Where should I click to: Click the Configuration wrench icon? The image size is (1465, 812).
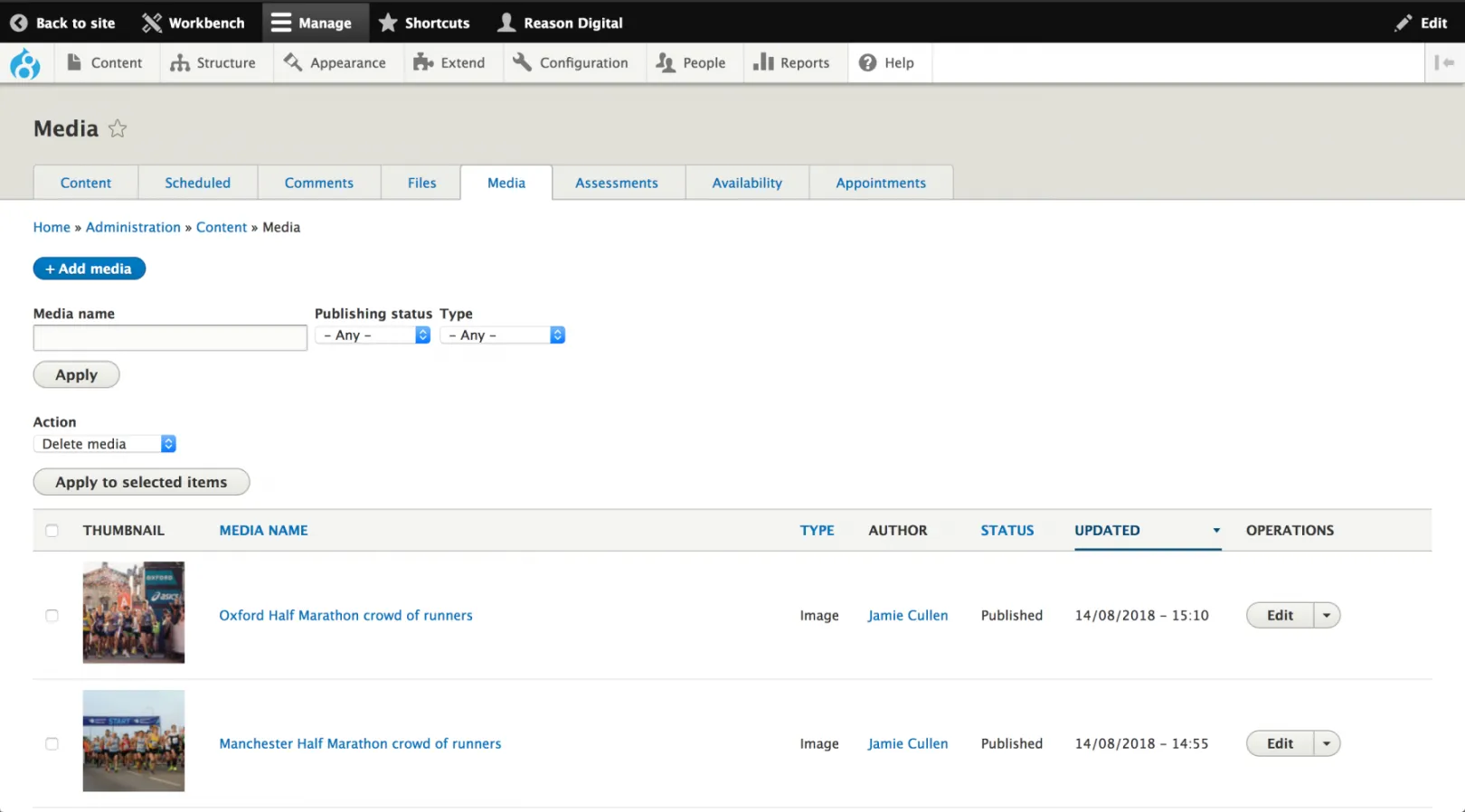[x=522, y=62]
